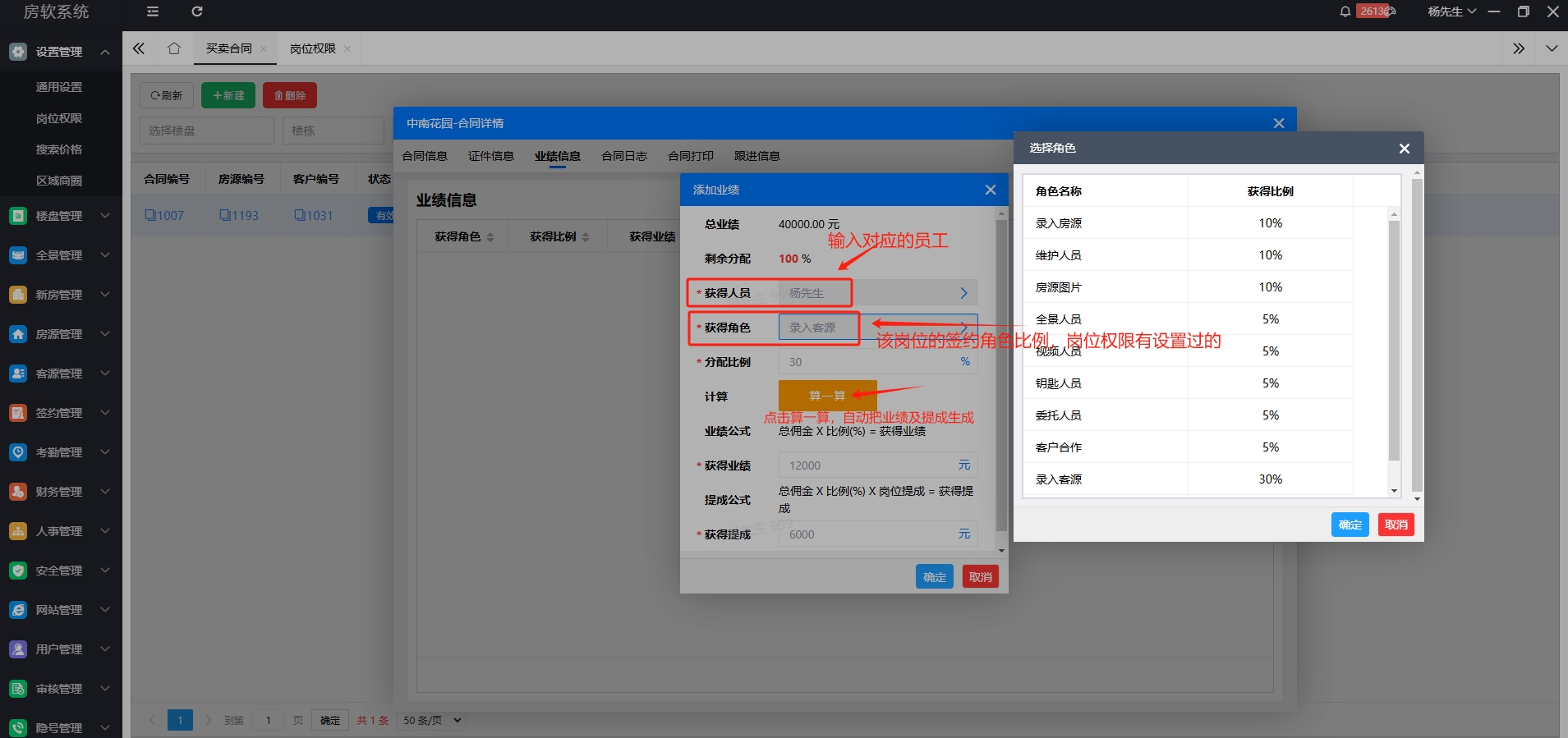1568x738 pixels.
Task: Open 客户编号 1031 link
Action: pos(314,216)
